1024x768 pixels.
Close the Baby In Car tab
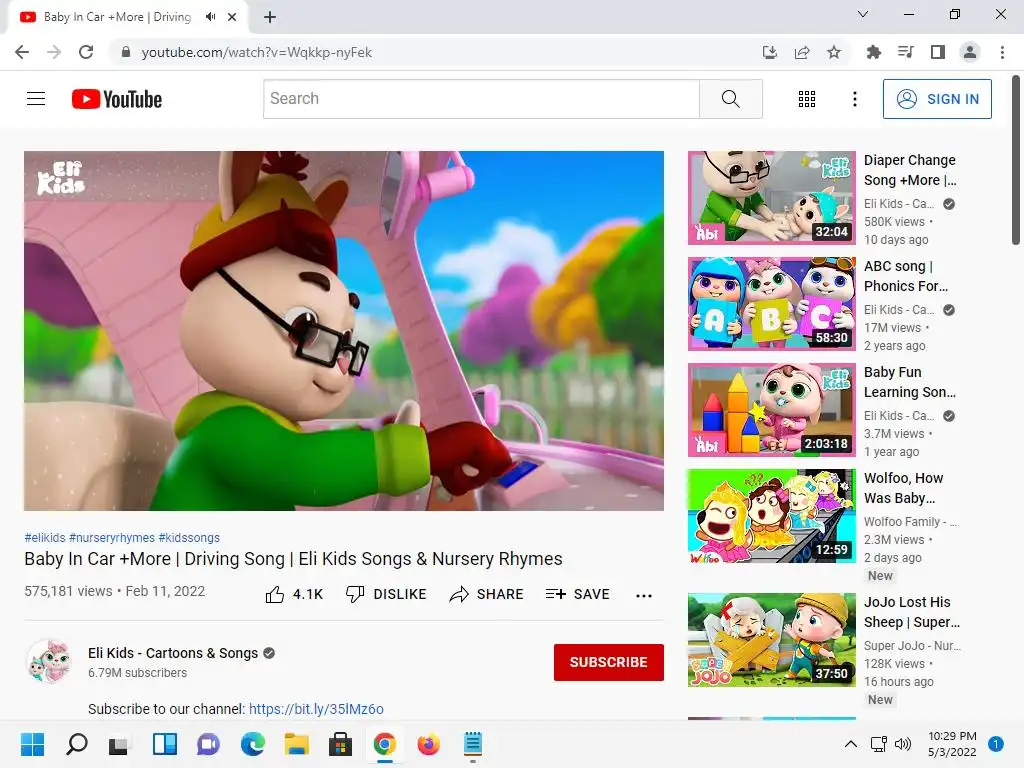[x=232, y=17]
